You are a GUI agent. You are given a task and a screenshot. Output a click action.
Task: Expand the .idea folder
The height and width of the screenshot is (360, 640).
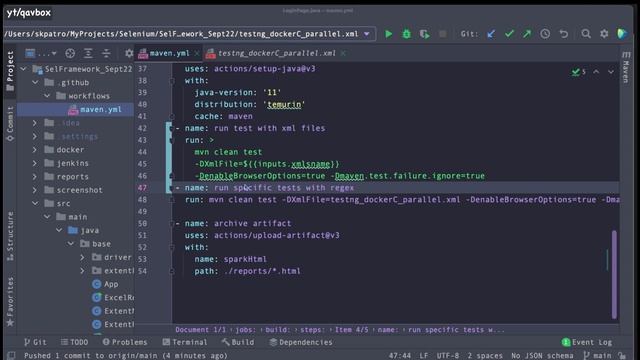(x=35, y=123)
